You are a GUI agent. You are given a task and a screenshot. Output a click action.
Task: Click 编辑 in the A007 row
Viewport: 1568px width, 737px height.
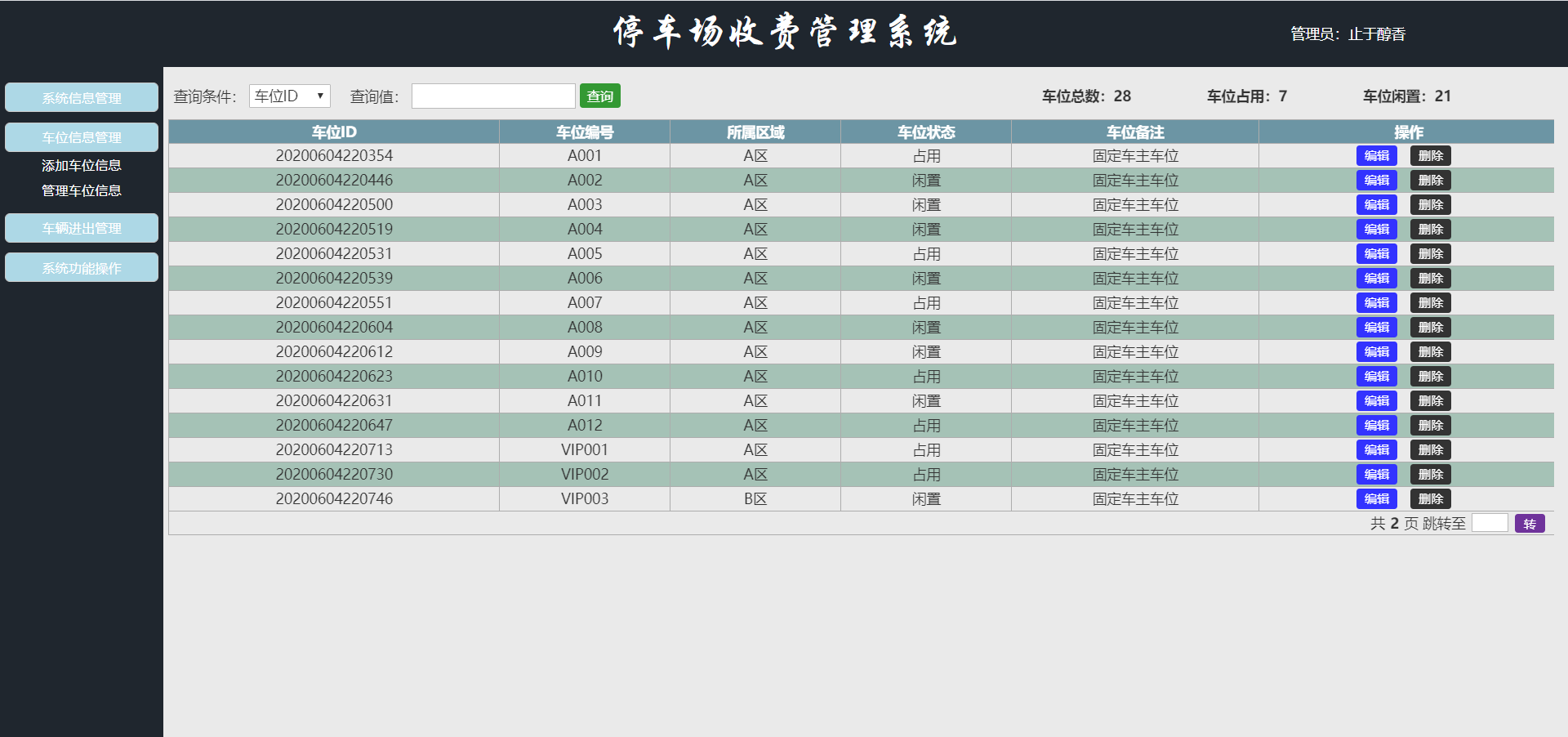(x=1377, y=302)
